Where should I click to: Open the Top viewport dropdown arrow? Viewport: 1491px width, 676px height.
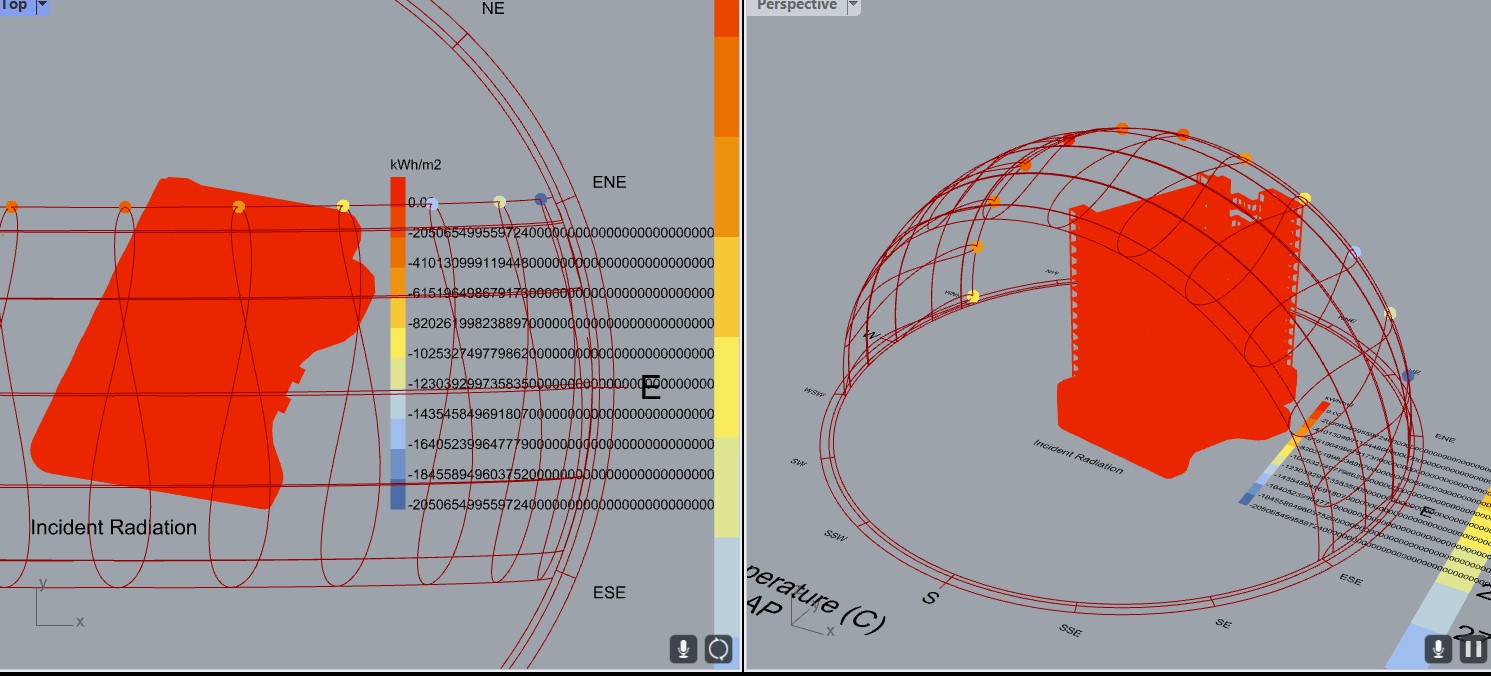[42, 6]
